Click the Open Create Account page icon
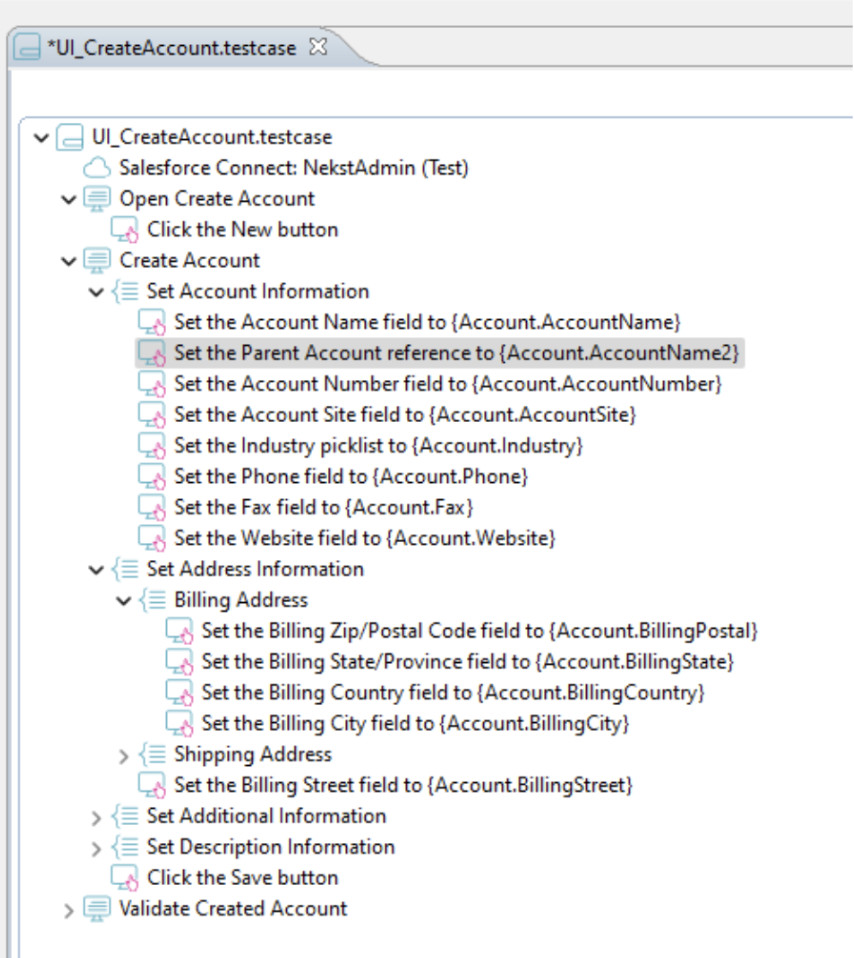The height and width of the screenshot is (958, 854). [x=97, y=199]
